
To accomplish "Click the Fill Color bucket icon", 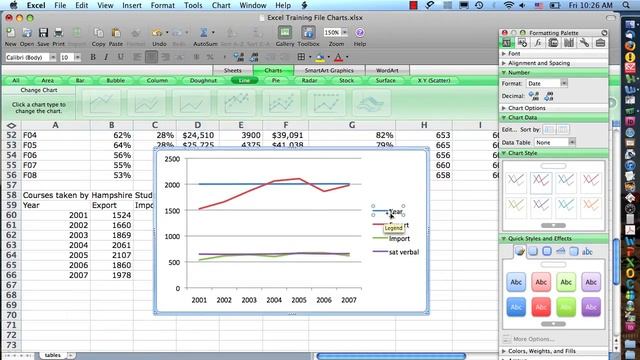I will (x=320, y=58).
